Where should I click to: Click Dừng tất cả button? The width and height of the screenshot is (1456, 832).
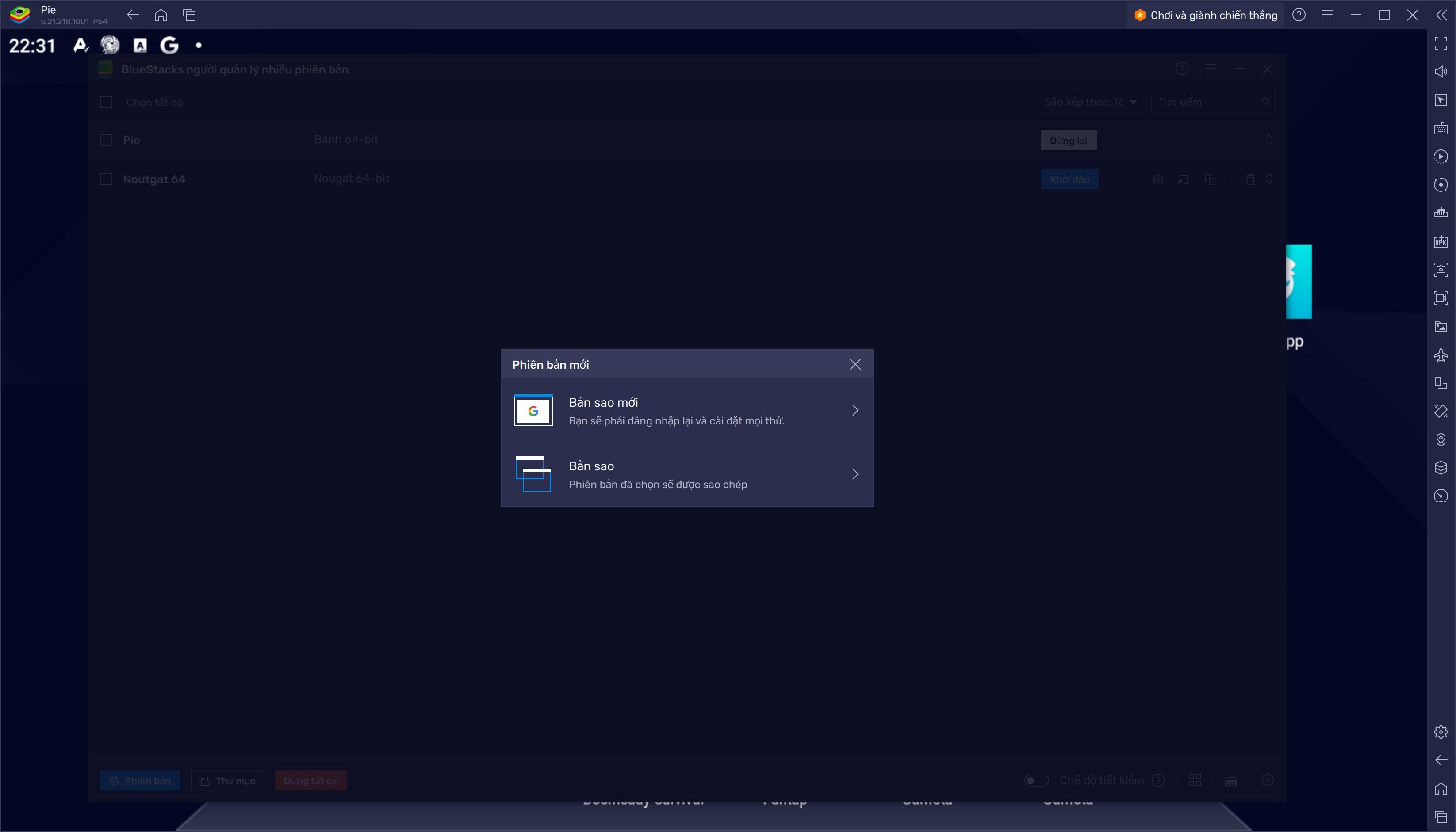(x=310, y=781)
